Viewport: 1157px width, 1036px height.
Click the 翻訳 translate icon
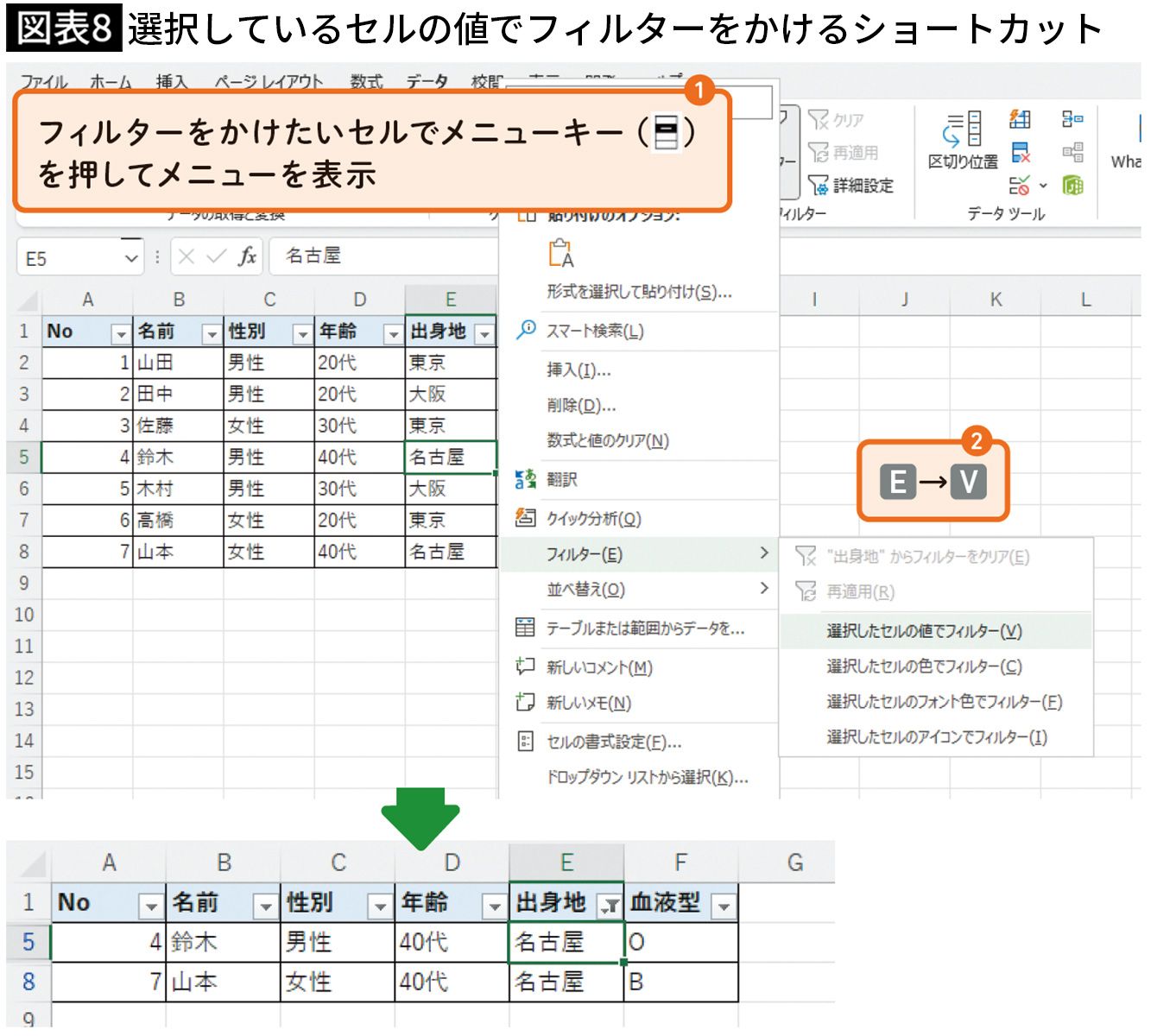click(525, 479)
